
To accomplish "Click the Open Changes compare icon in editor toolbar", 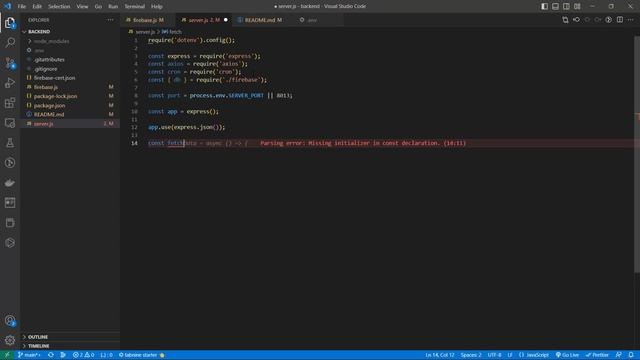I will [565, 20].
